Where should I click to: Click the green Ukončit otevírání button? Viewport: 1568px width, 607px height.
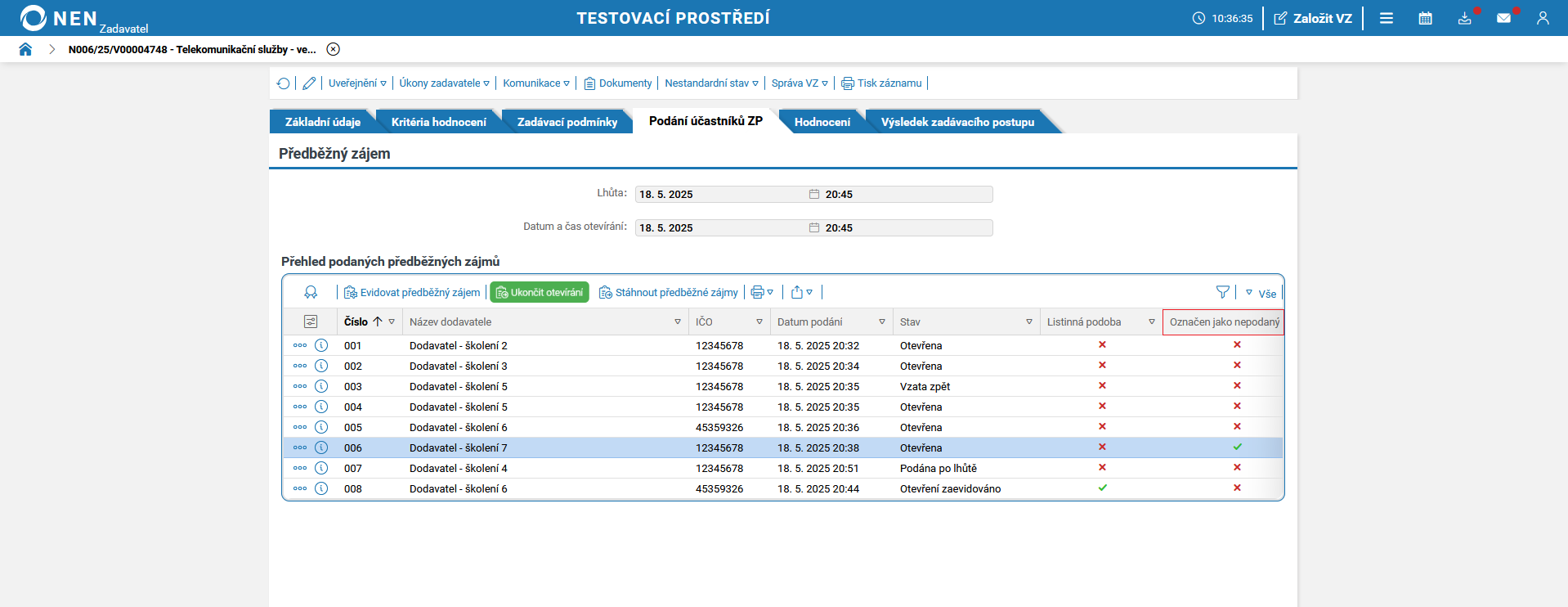(x=540, y=292)
